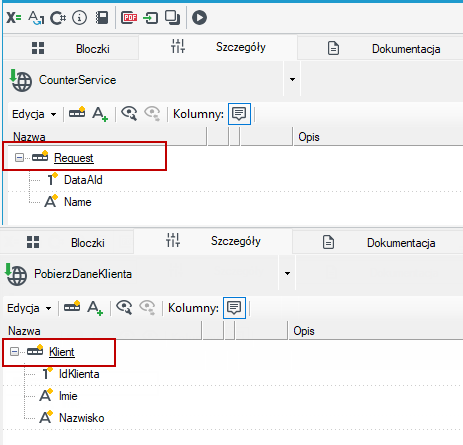The width and height of the screenshot is (463, 445).
Task: Click active eye-search icon in CounterService toolbar
Action: (x=129, y=113)
